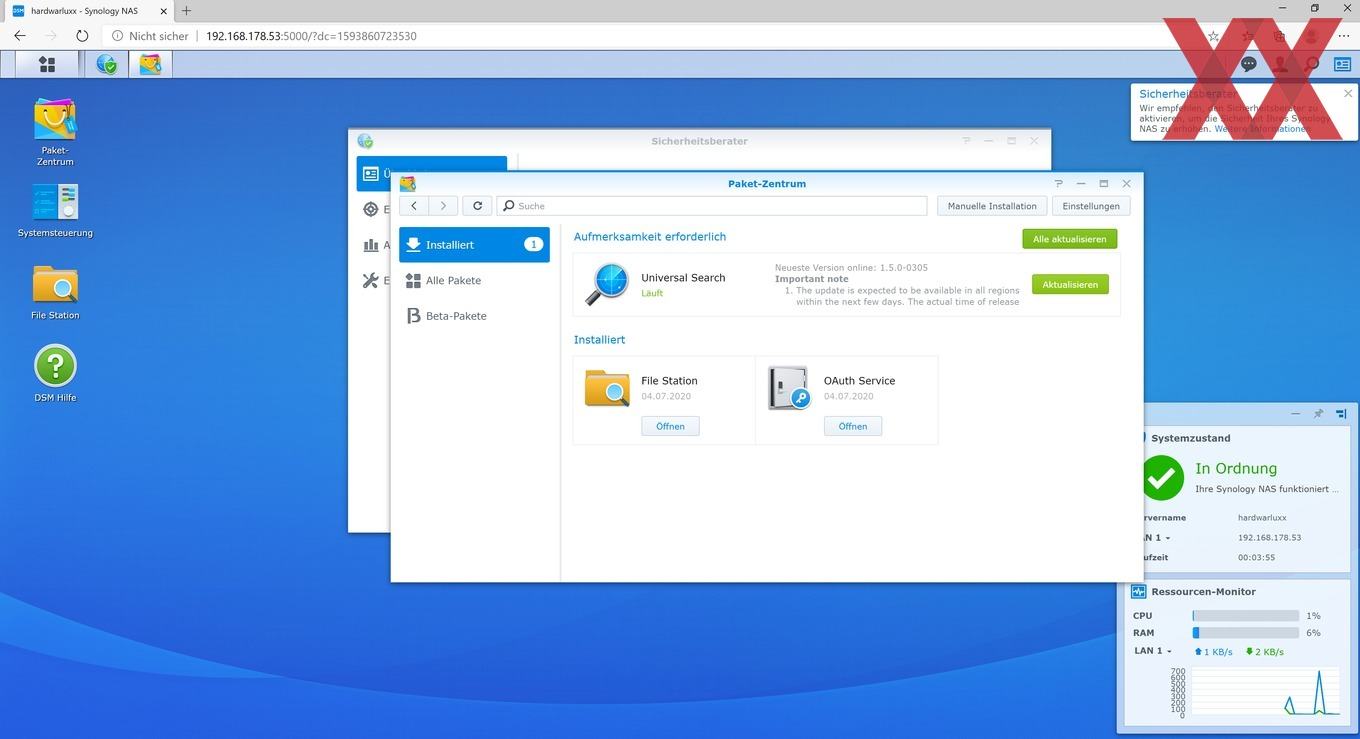Screen dimensions: 1360x739
Task: Click the Universal Search package name
Action: pos(683,278)
